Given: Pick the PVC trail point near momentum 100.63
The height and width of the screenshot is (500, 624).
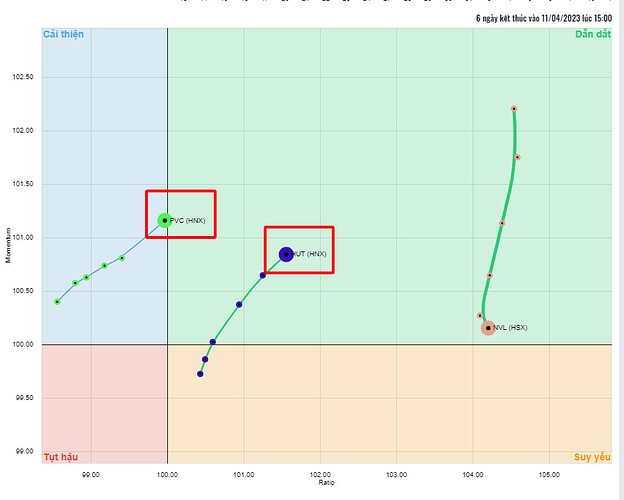Looking at the screenshot, I should point(86,277).
